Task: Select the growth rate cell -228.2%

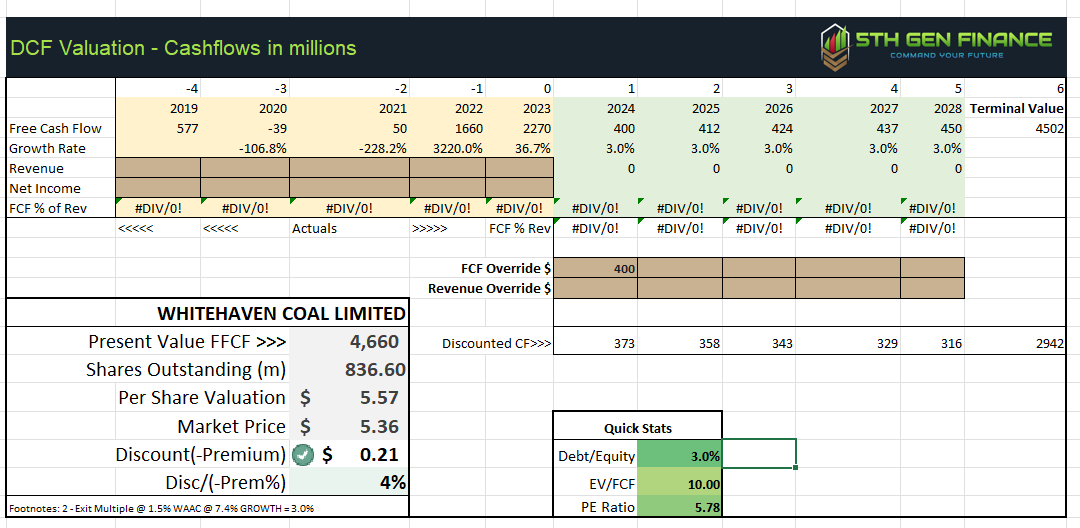Action: point(349,148)
